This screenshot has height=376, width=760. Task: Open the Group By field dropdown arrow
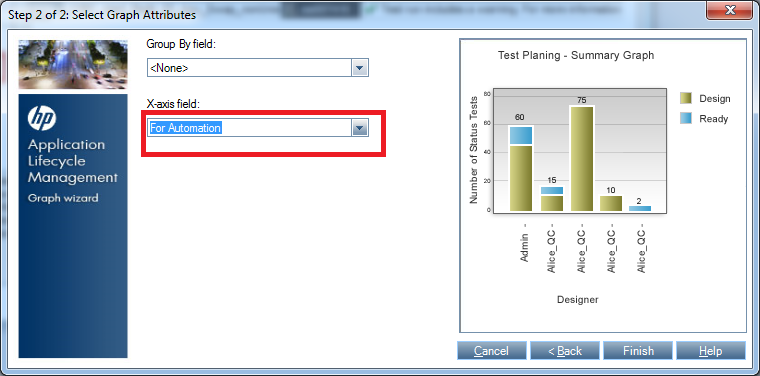tap(359, 68)
